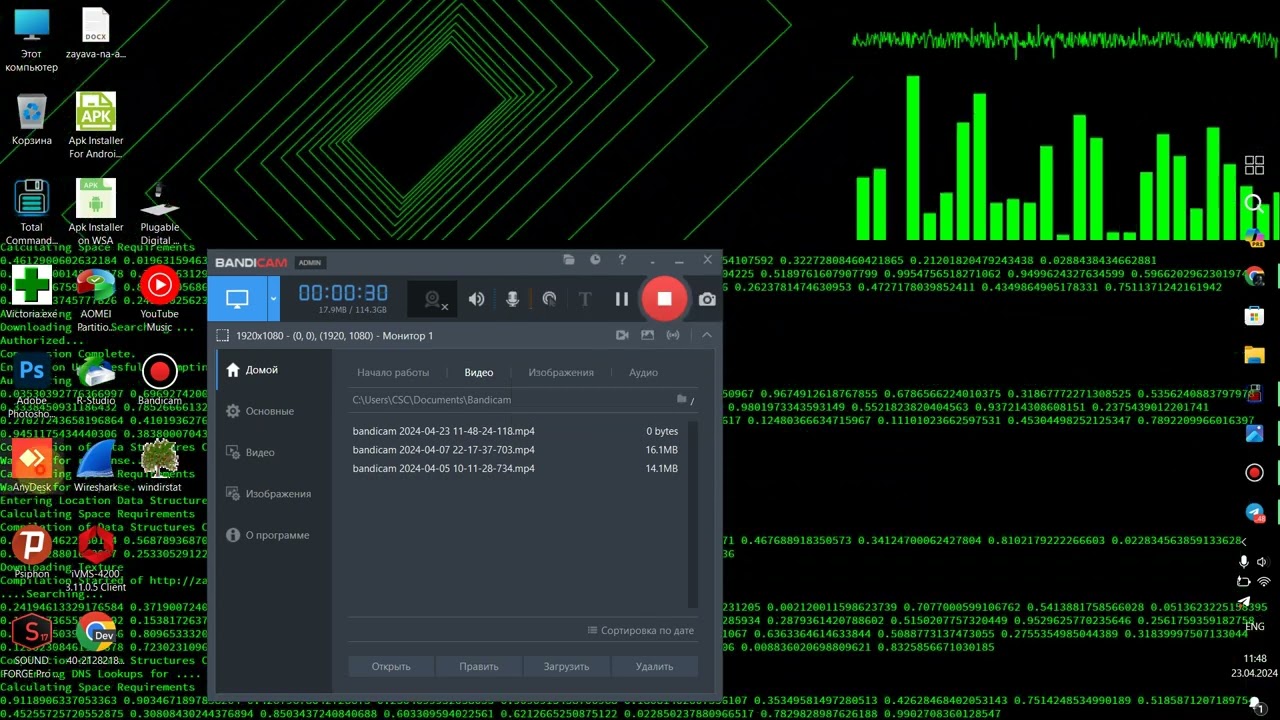Open Chrome in the taskbar
Image resolution: width=1280 pixels, height=720 pixels.
click(x=1254, y=278)
